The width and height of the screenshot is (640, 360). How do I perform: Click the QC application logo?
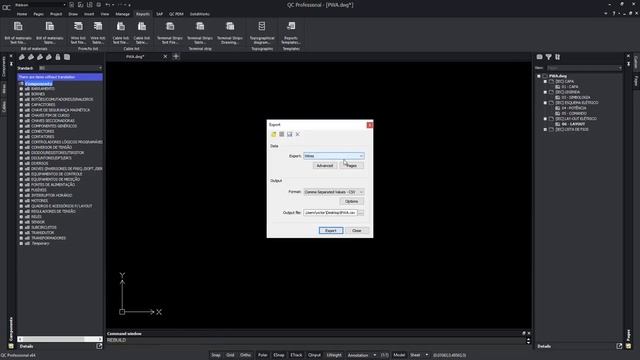point(6,7)
